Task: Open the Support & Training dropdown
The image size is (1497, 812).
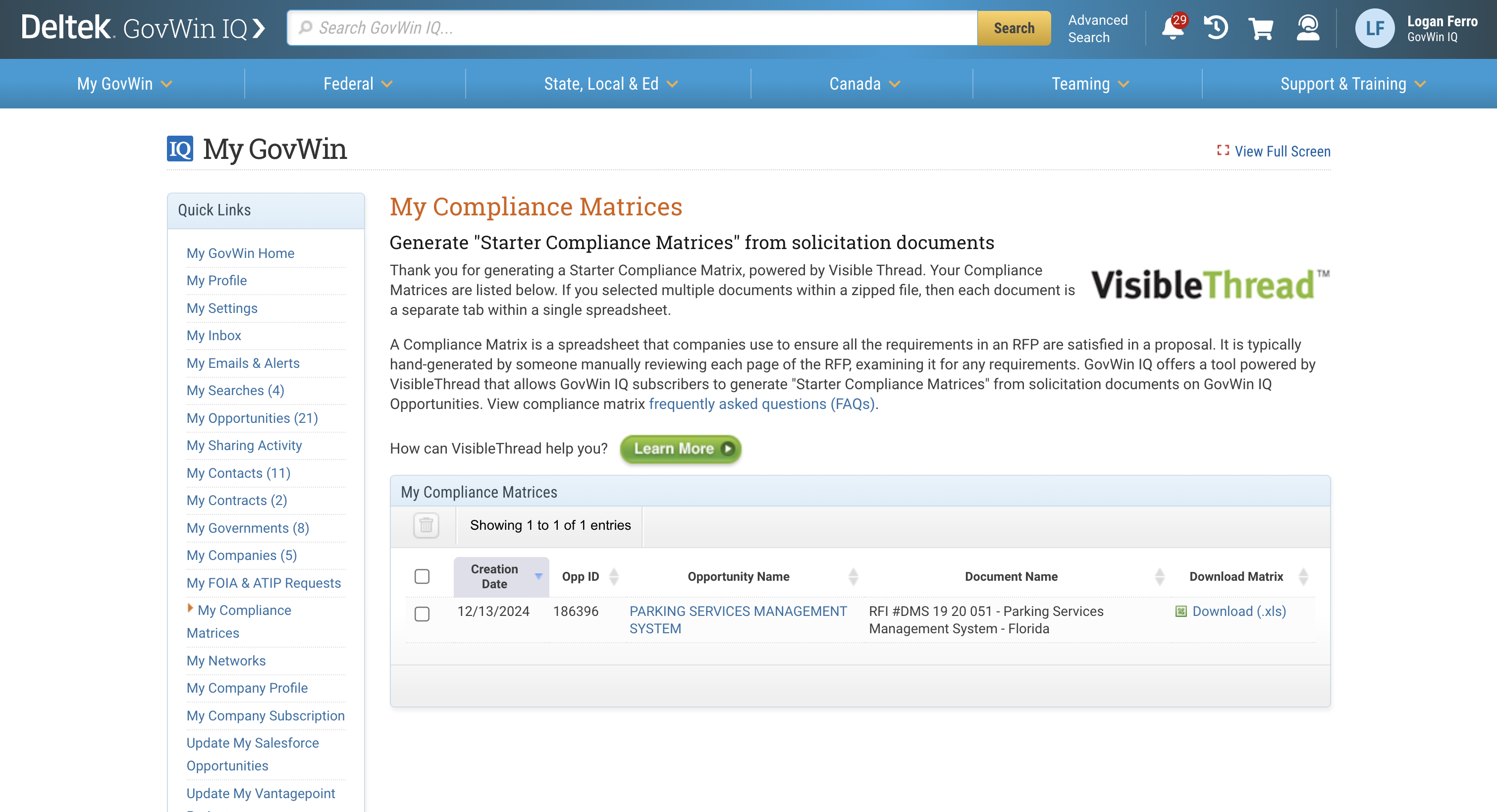Action: (1352, 84)
